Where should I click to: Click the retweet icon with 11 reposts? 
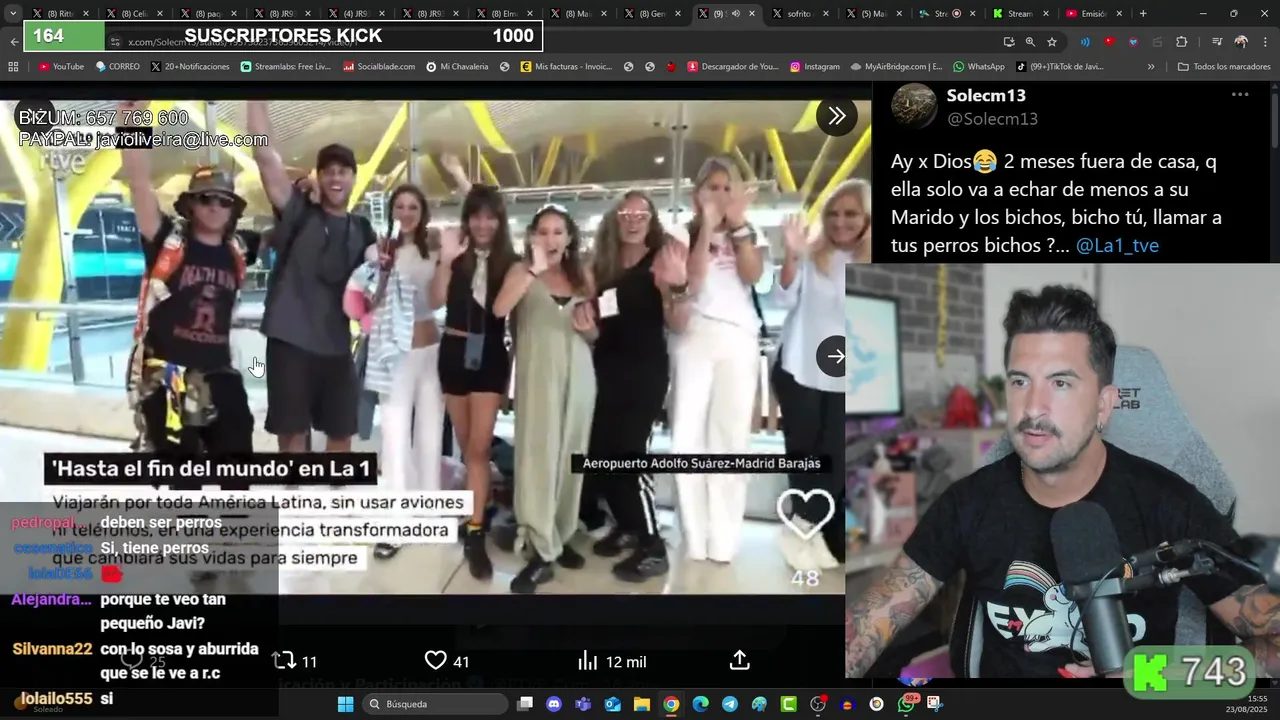(x=285, y=661)
